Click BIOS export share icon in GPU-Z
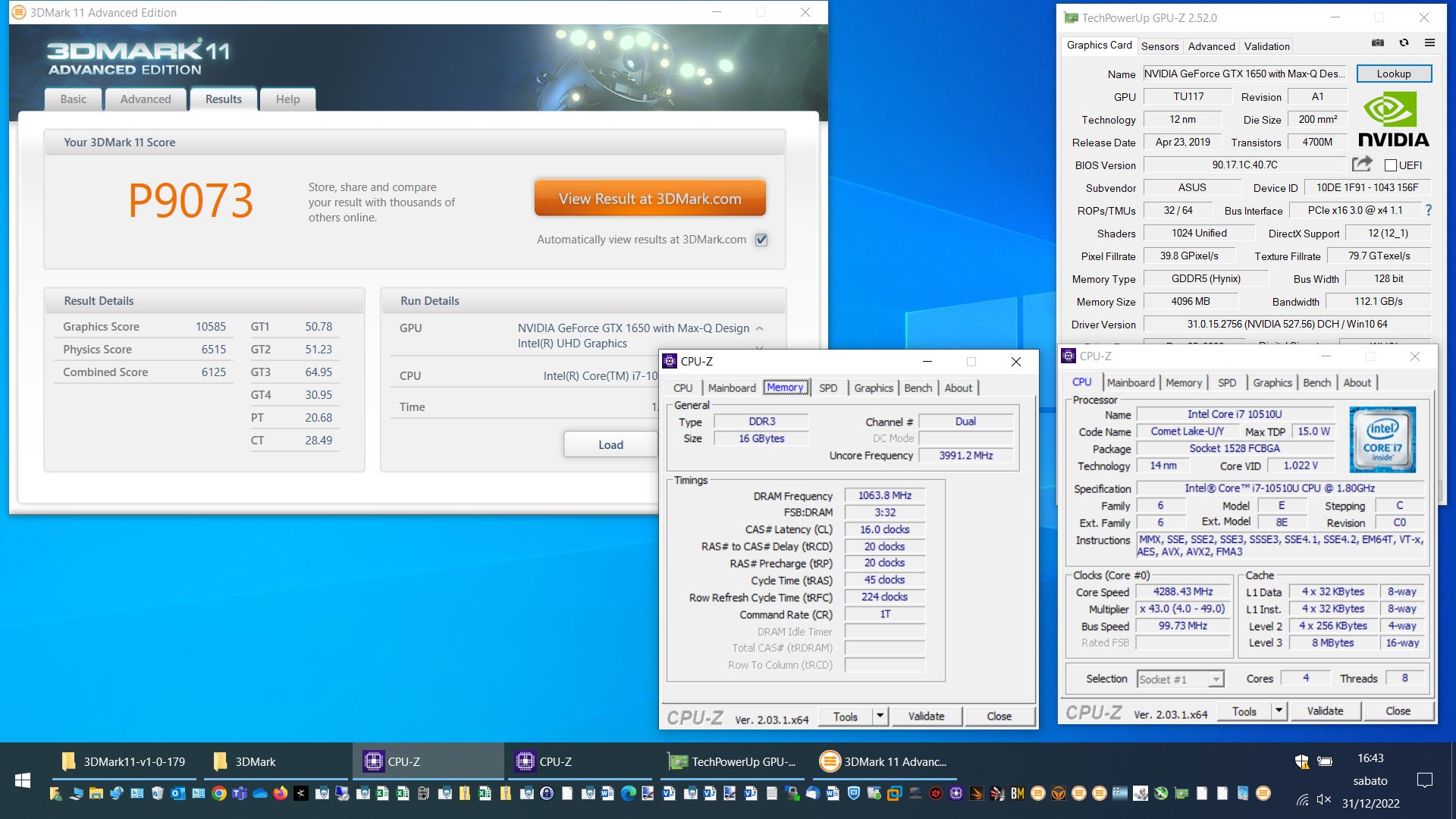1456x819 pixels. click(1362, 164)
